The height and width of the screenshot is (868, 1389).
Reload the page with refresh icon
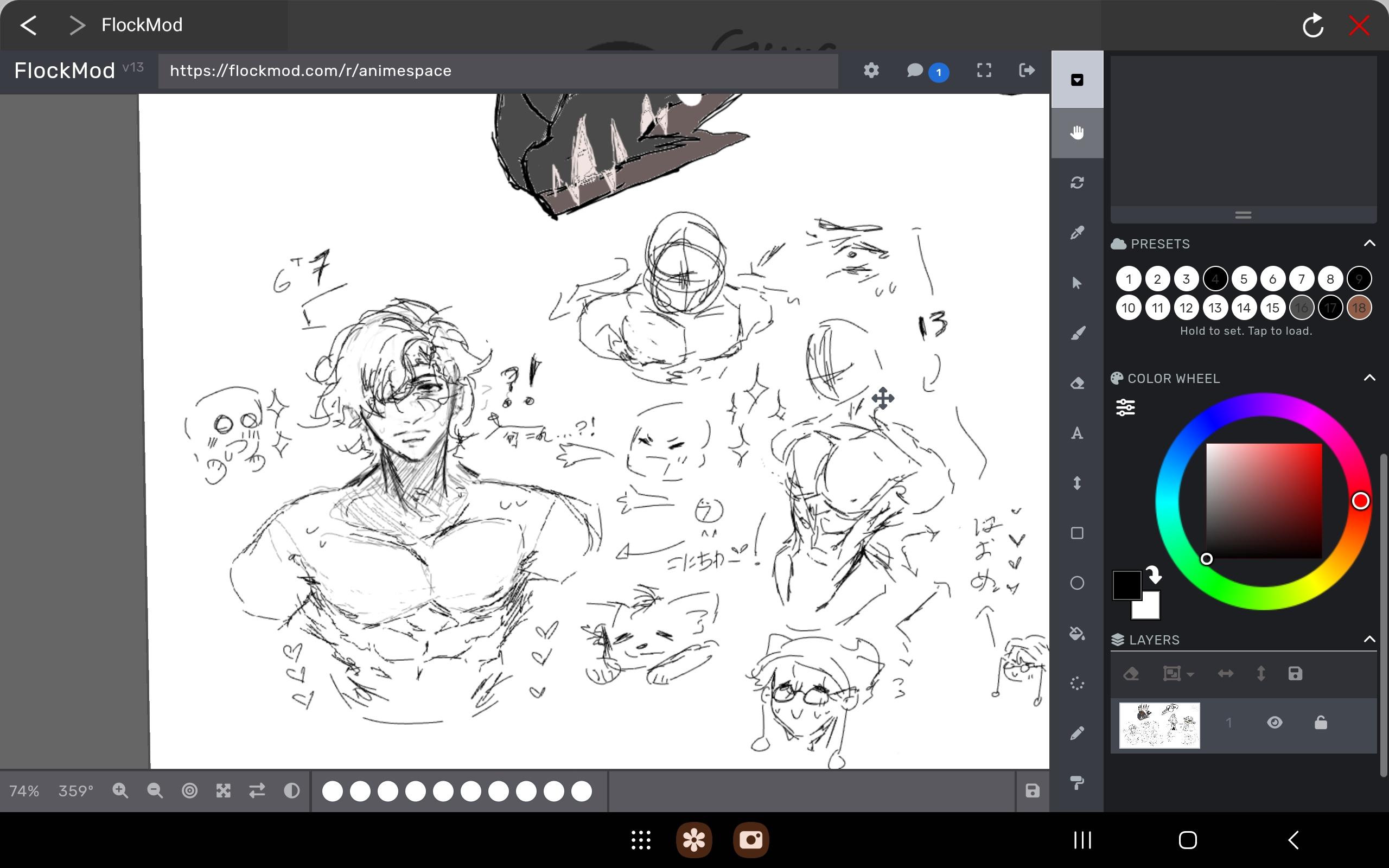(x=1312, y=25)
